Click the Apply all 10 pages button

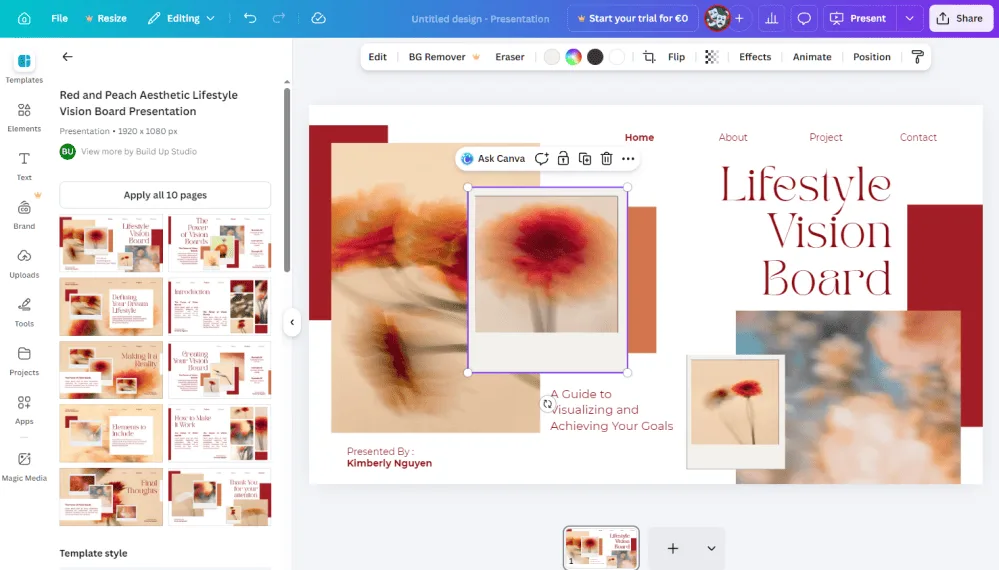(x=165, y=195)
